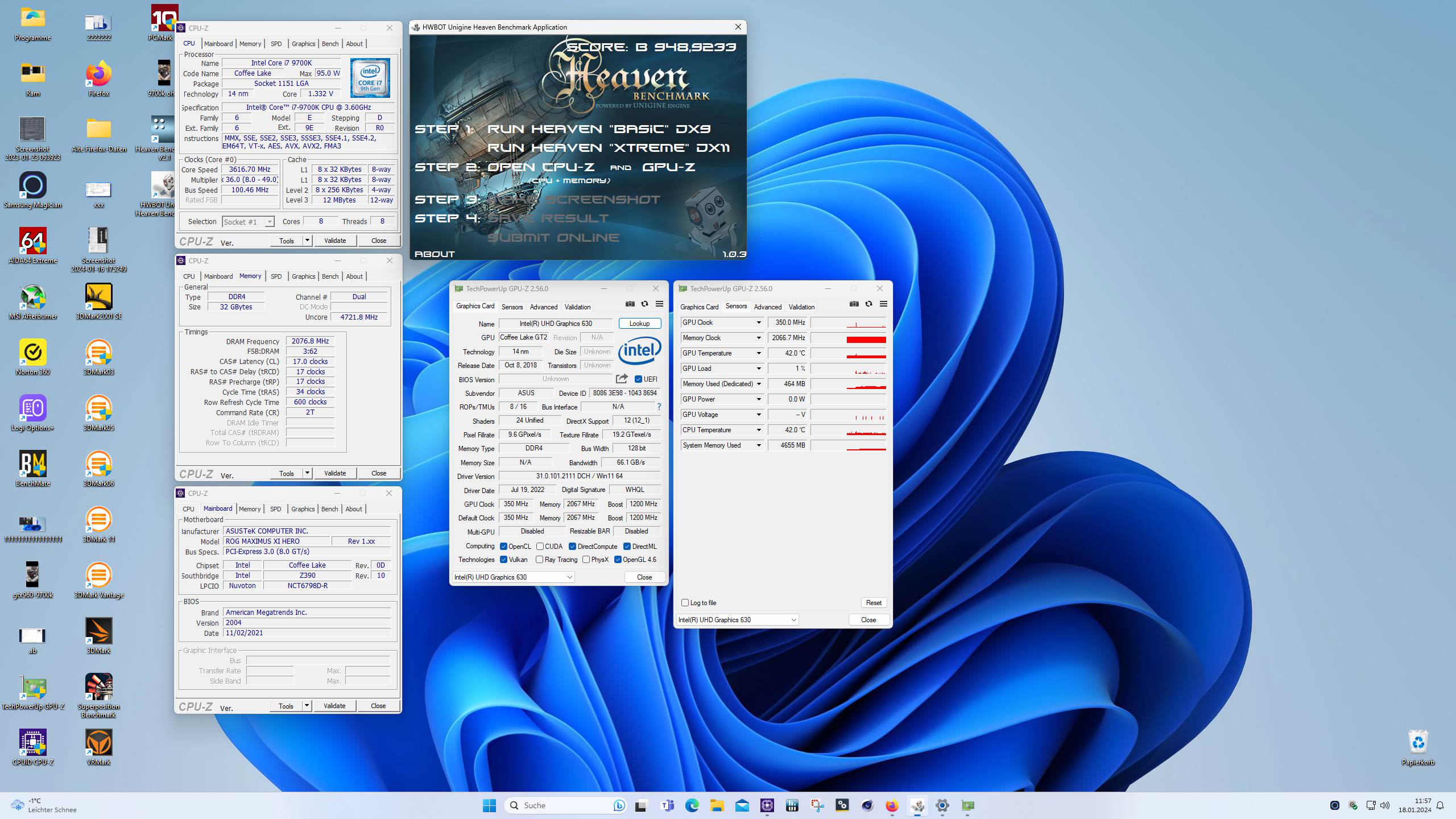Viewport: 1456px width, 819px height.
Task: Open MSI Afterburner desktop icon
Action: point(32,301)
